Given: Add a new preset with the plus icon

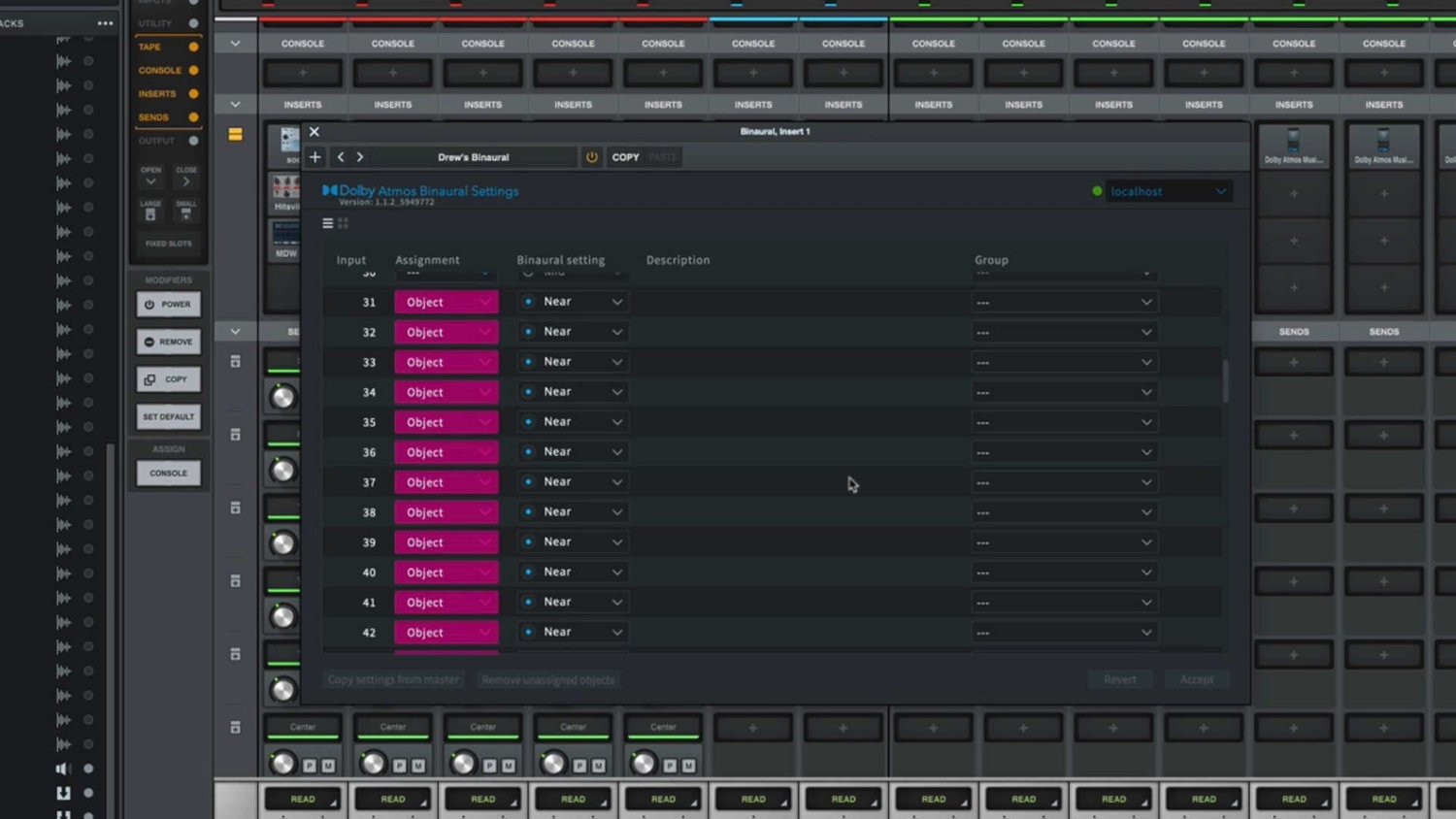Looking at the screenshot, I should pyautogui.click(x=314, y=156).
